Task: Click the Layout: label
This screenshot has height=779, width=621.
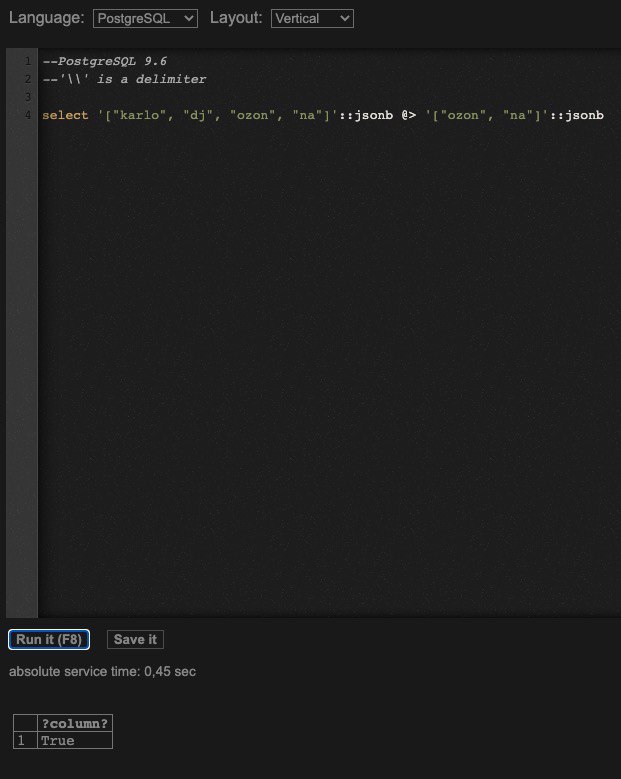Action: click(x=236, y=18)
